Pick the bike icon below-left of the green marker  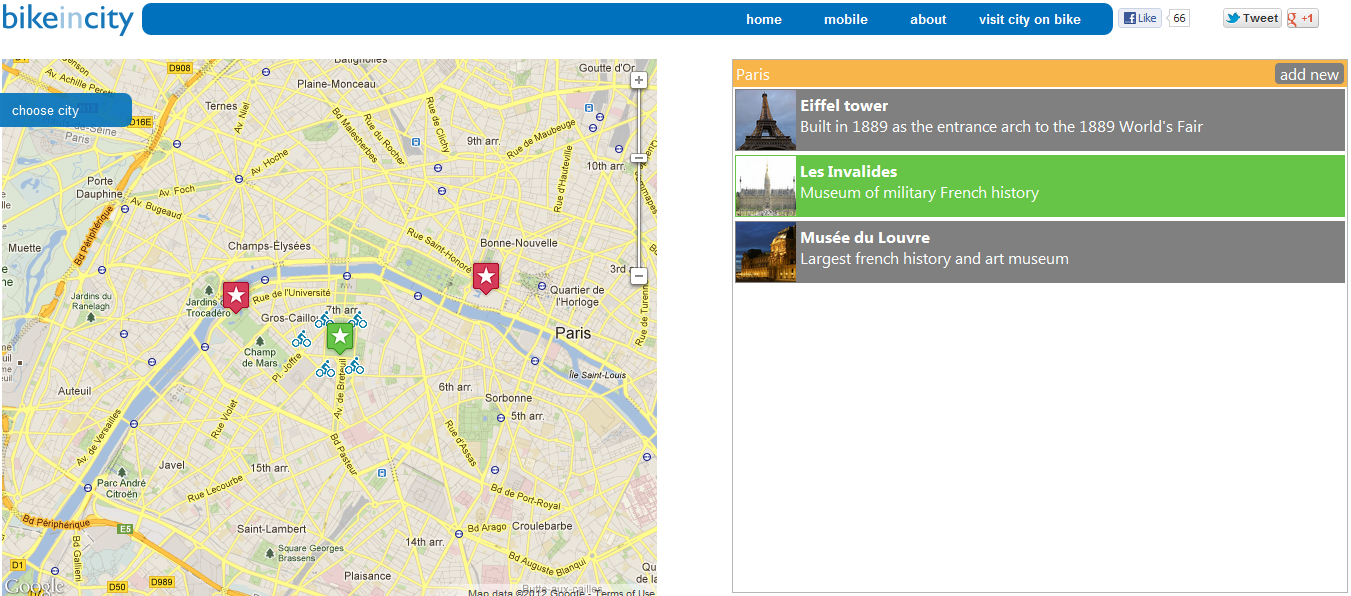click(325, 369)
